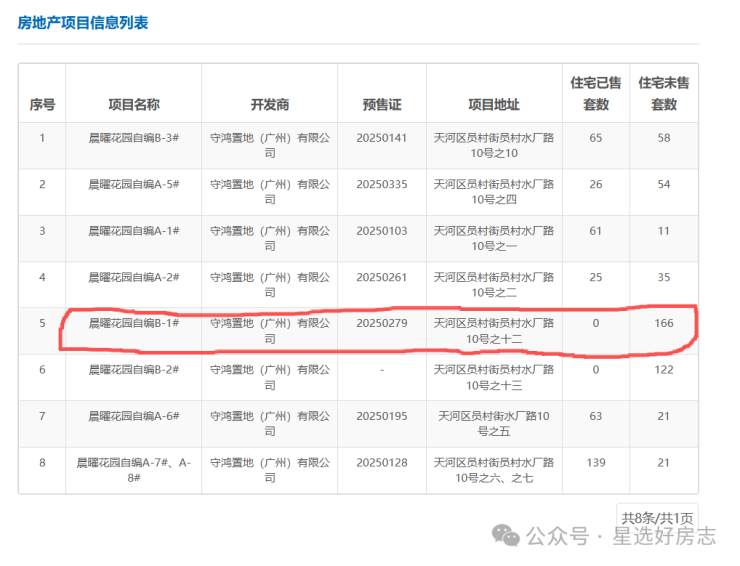
Task: Click presale permit number 20250279
Action: (382, 323)
